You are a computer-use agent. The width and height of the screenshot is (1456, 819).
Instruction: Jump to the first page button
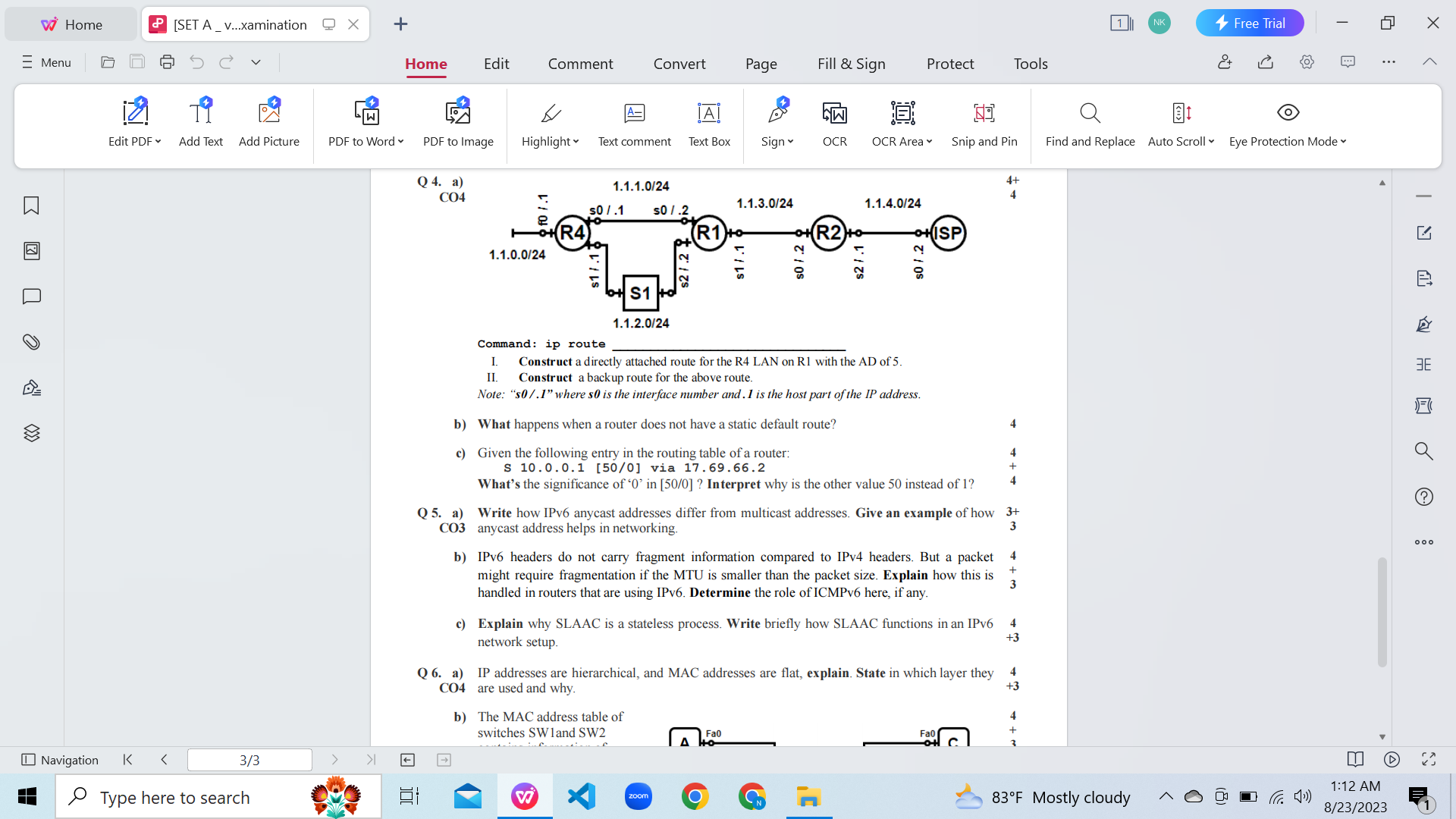click(127, 759)
